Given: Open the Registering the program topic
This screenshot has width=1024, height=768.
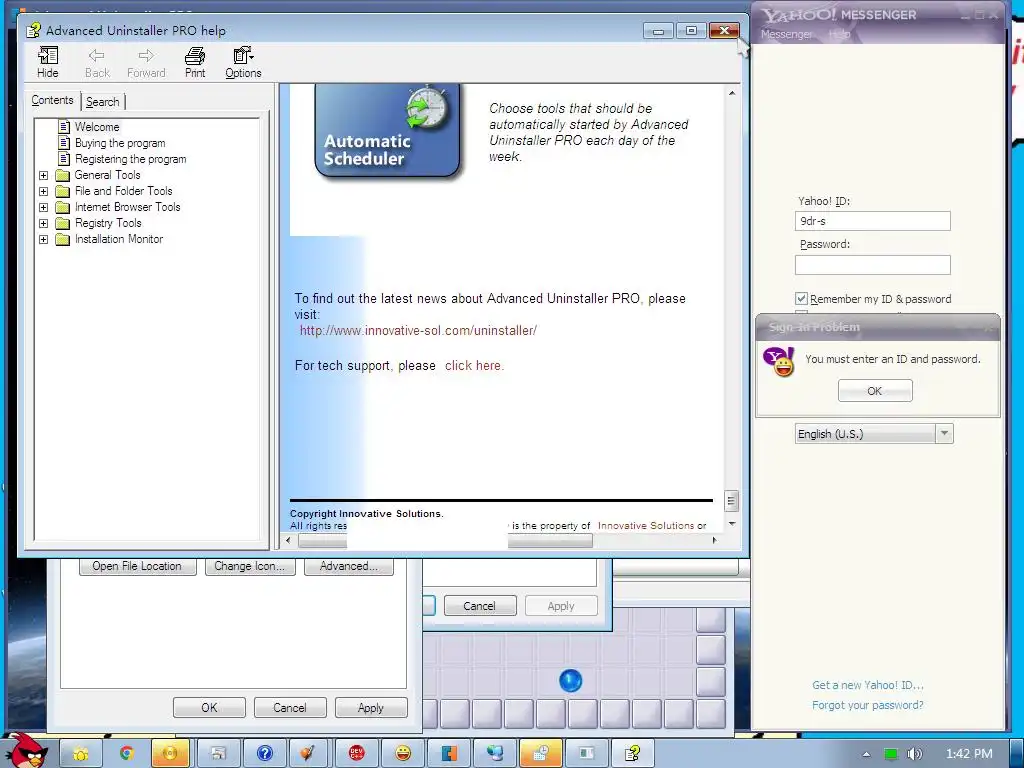Looking at the screenshot, I should pyautogui.click(x=131, y=159).
